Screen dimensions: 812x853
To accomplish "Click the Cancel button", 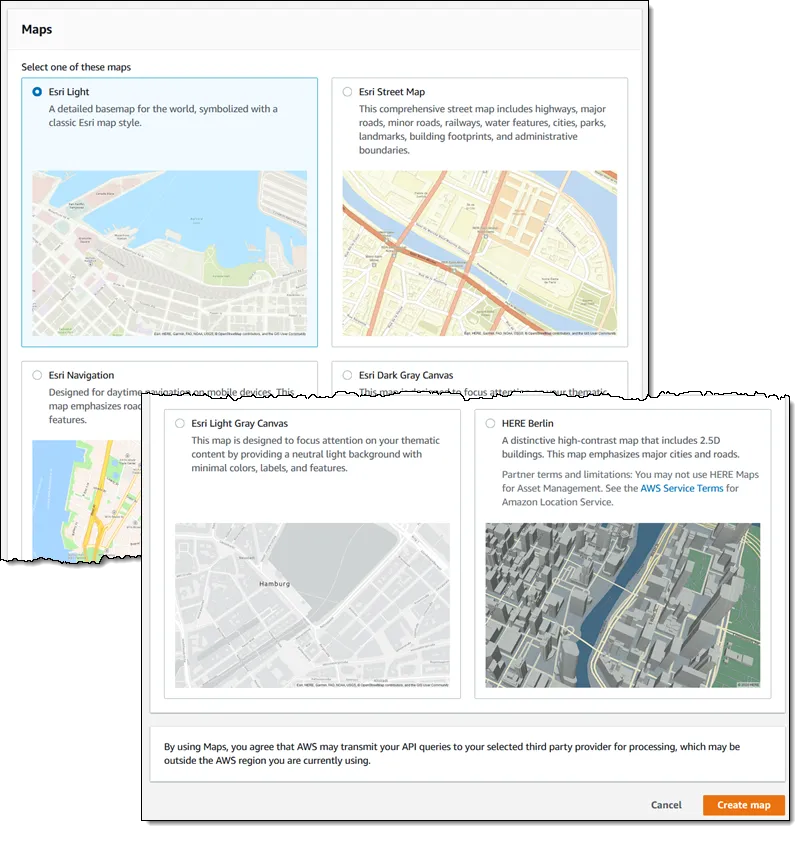I will coord(666,805).
